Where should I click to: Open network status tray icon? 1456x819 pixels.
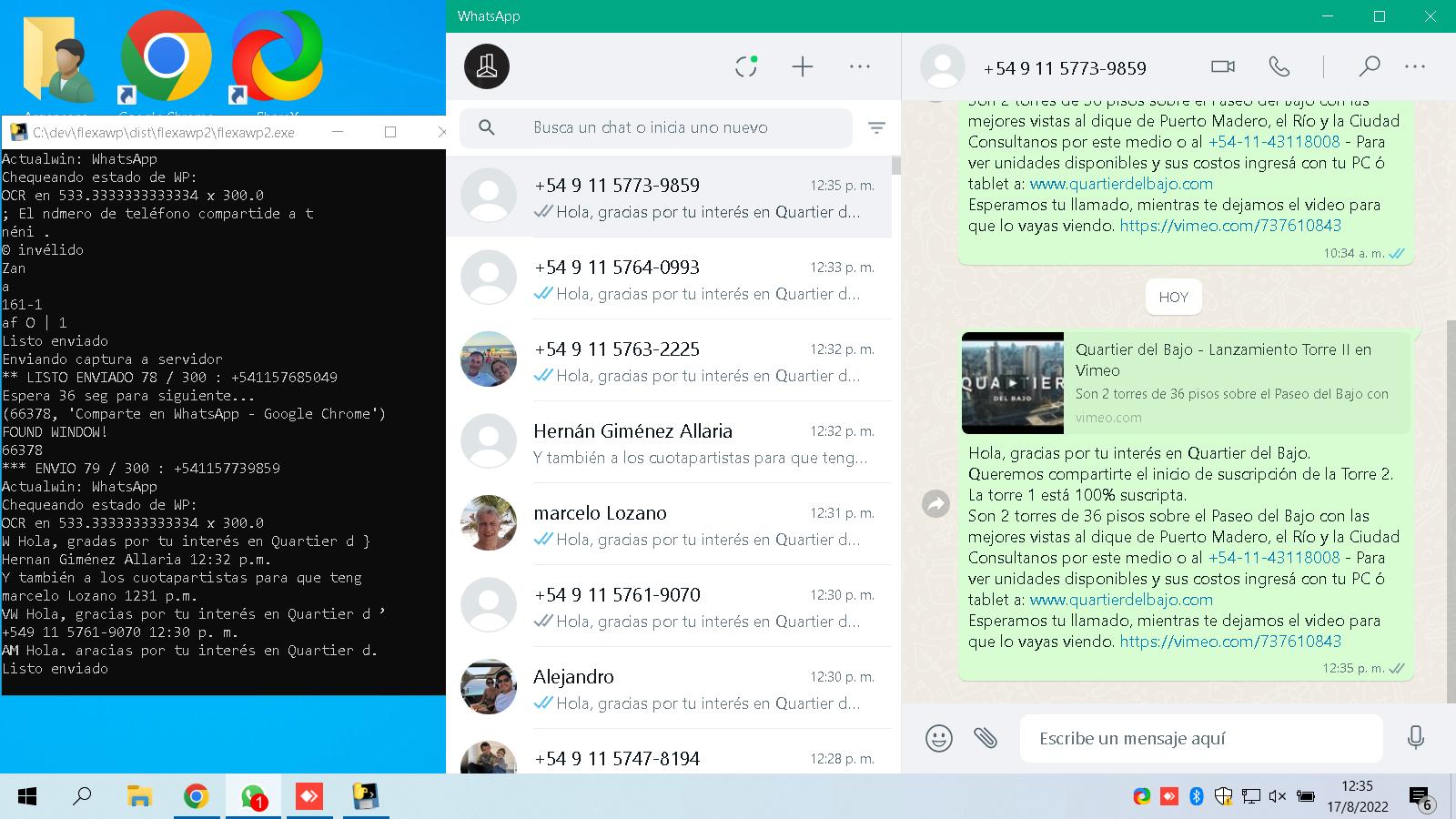point(1251,797)
